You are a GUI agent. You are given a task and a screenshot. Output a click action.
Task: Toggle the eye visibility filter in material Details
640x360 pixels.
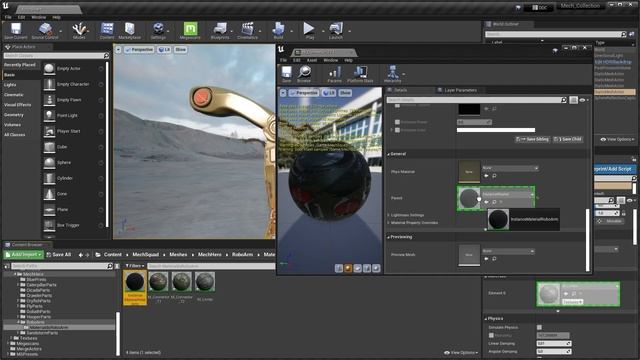coord(584,100)
